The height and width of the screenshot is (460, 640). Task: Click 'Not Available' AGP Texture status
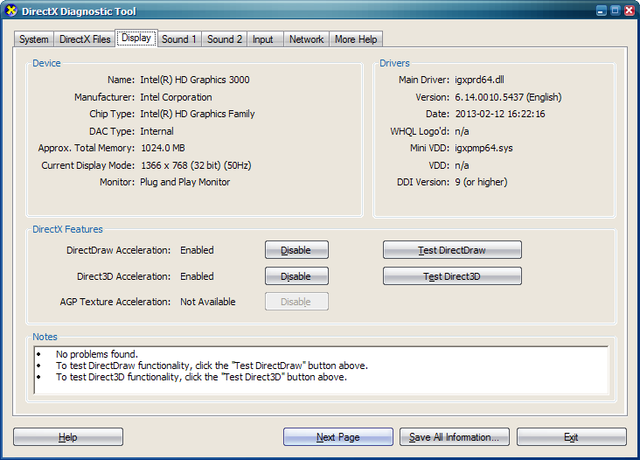point(208,302)
